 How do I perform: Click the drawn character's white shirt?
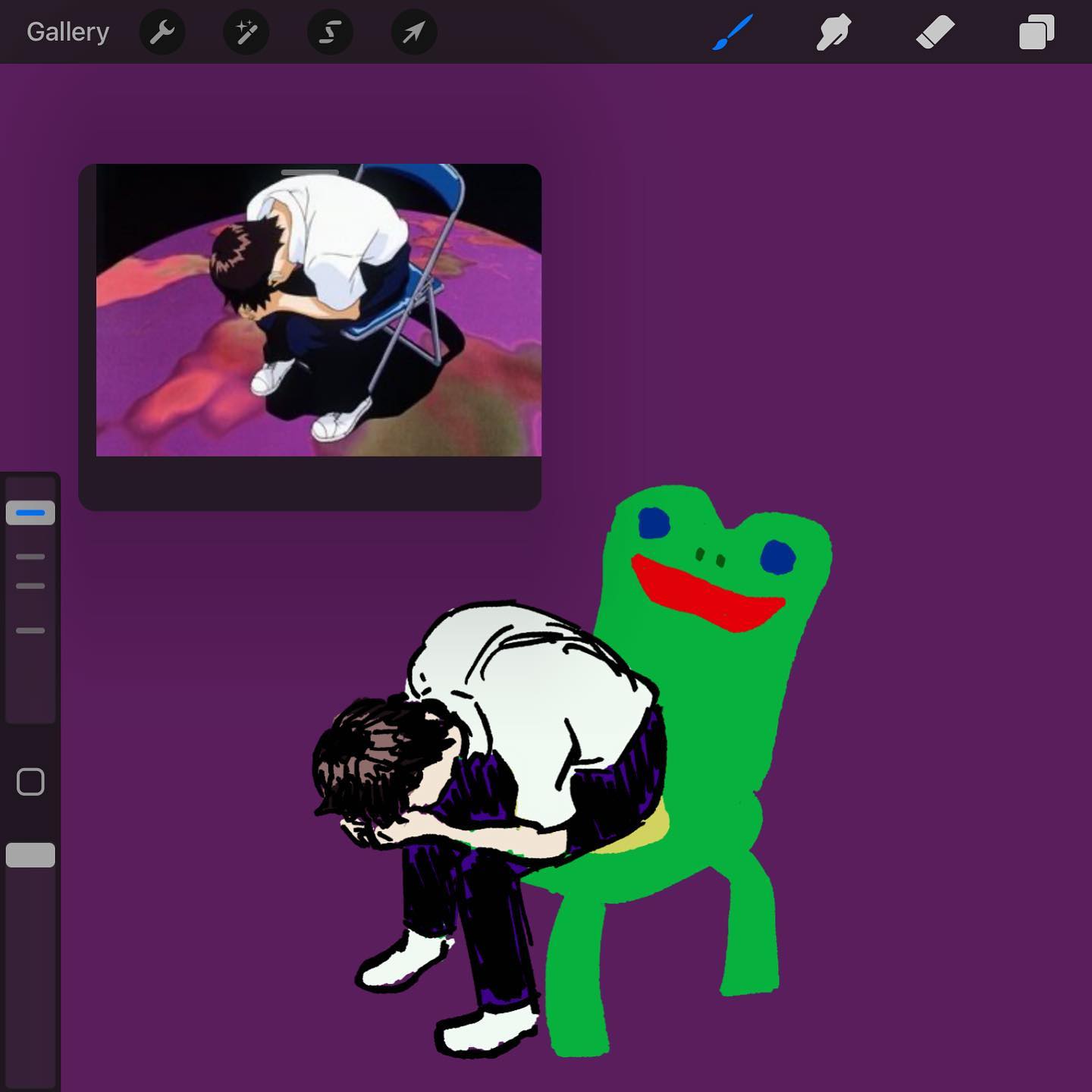click(x=531, y=682)
